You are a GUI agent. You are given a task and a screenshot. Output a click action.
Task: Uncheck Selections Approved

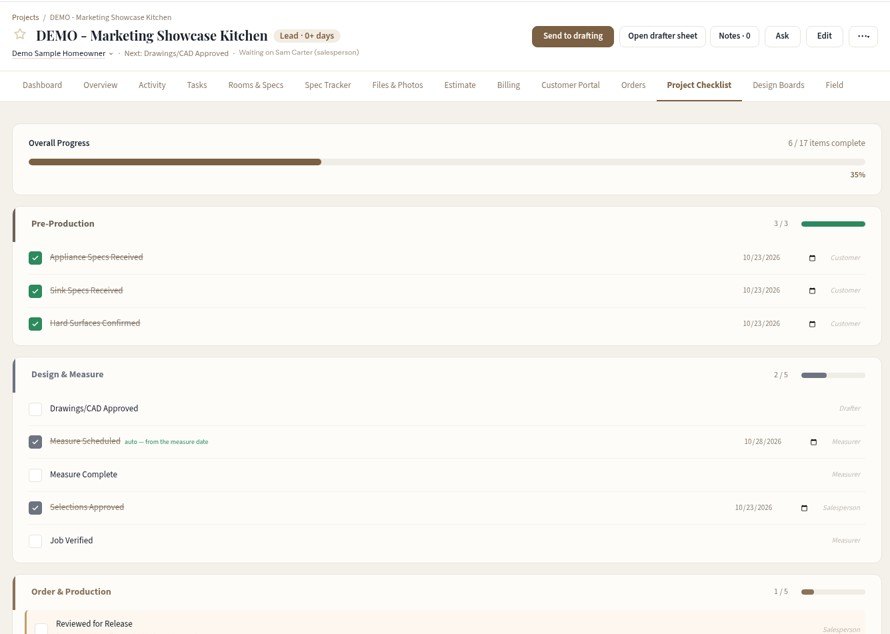point(35,507)
